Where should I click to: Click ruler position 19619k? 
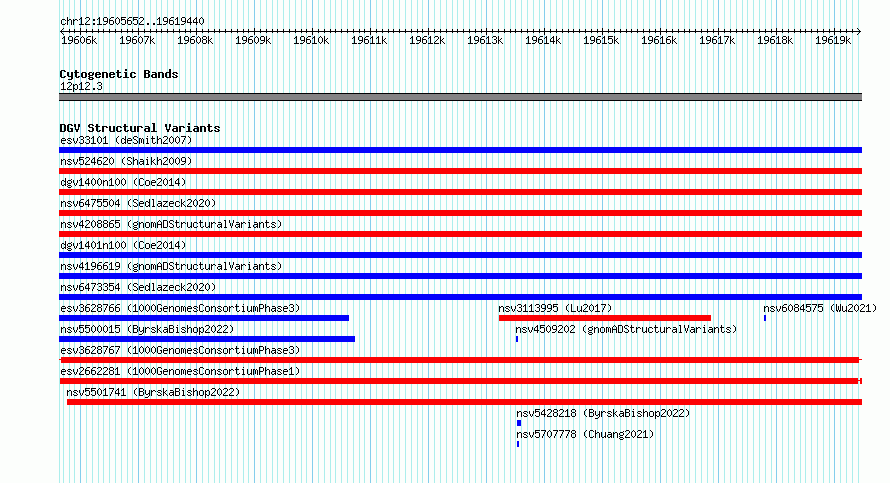coord(833,40)
